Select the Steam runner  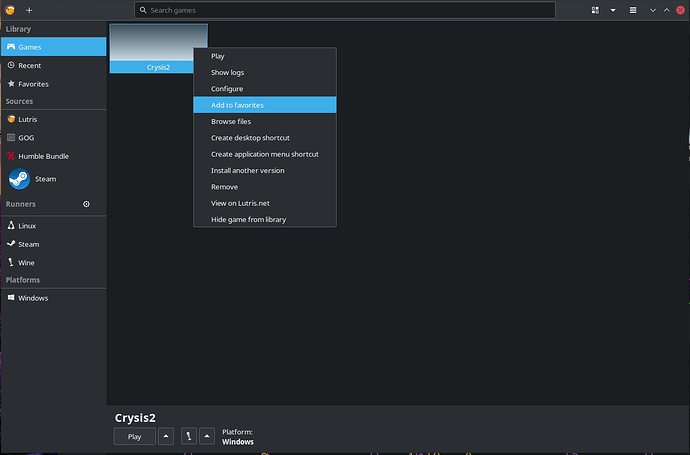click(x=54, y=244)
